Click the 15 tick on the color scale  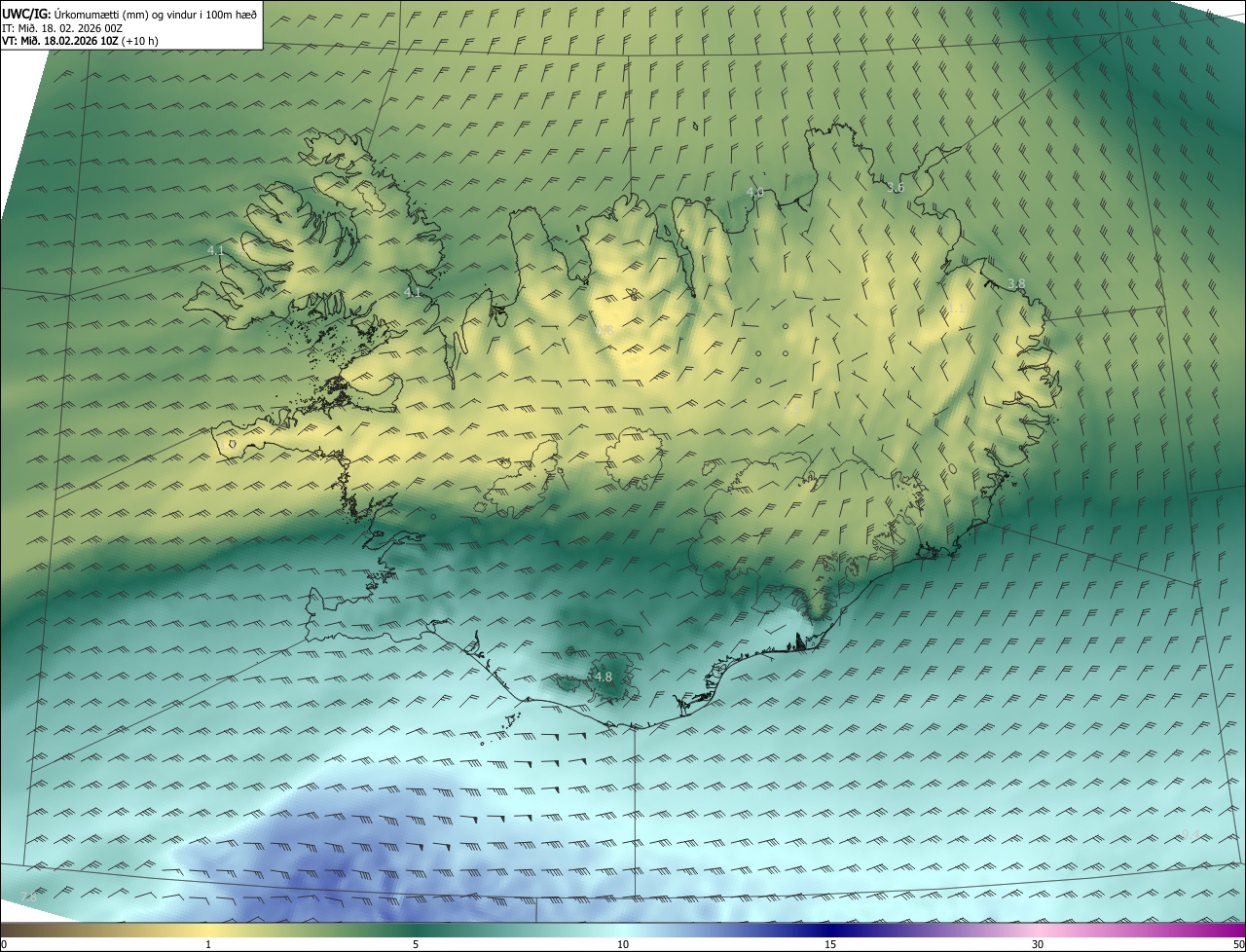[830, 944]
